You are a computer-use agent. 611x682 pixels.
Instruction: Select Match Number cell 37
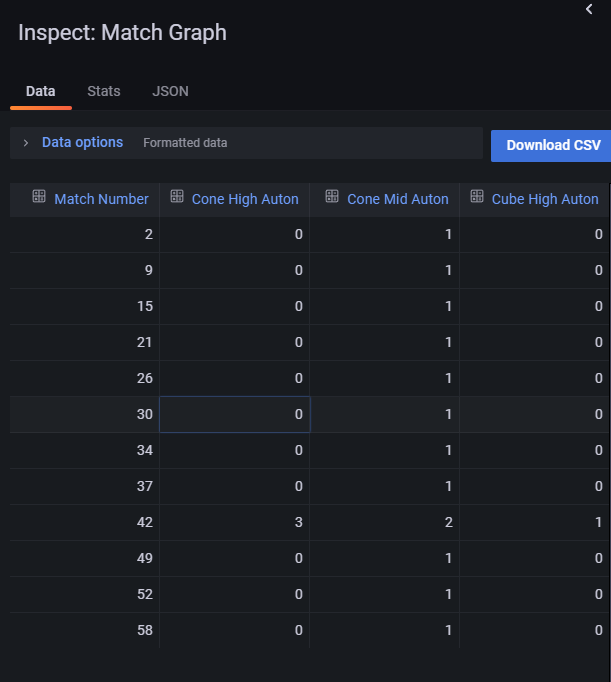85,487
